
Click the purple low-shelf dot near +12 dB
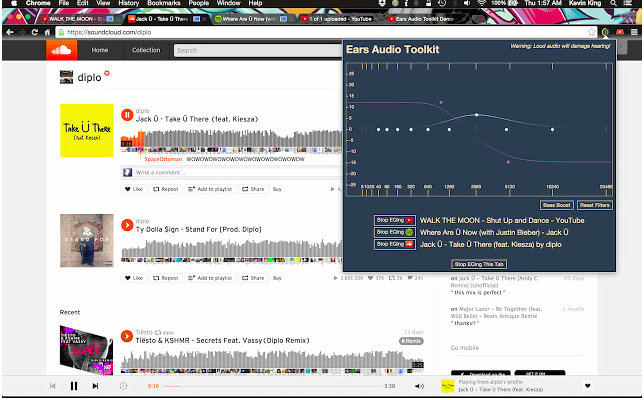[441, 102]
